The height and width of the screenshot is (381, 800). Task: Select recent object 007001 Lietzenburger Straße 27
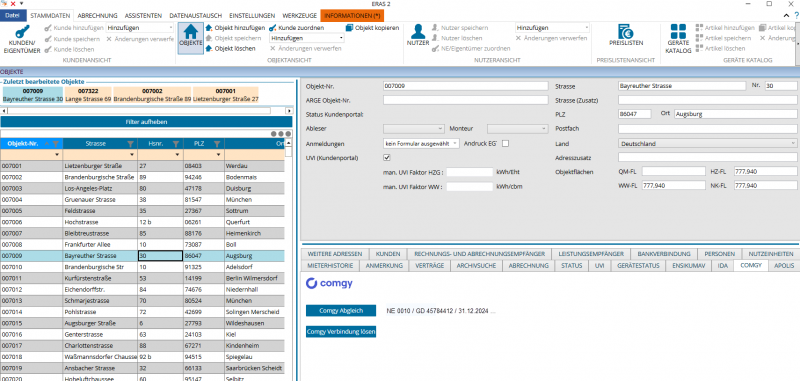(226, 94)
